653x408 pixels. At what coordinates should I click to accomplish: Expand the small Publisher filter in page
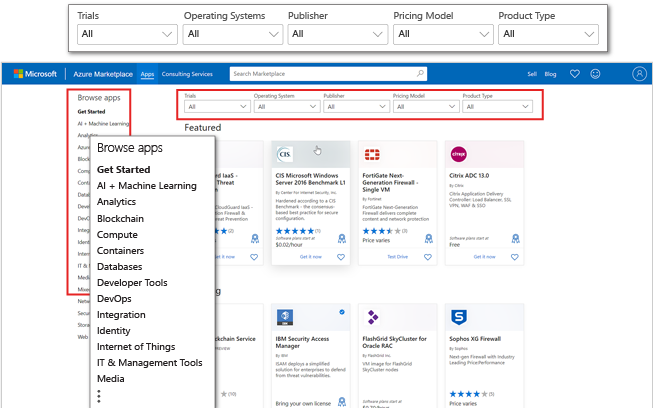pyautogui.click(x=356, y=107)
